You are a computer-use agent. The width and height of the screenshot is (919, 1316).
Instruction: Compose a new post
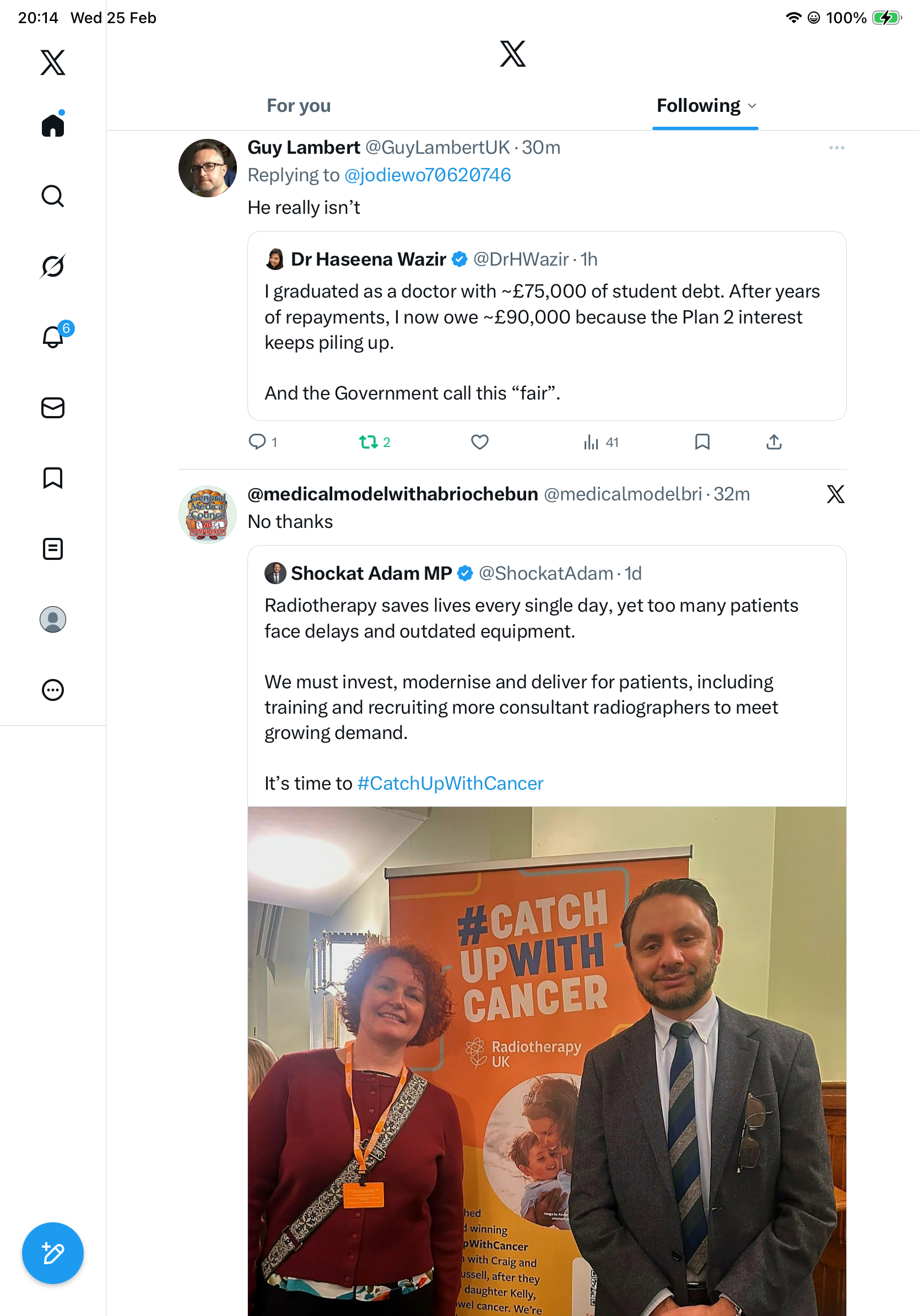[x=53, y=1253]
